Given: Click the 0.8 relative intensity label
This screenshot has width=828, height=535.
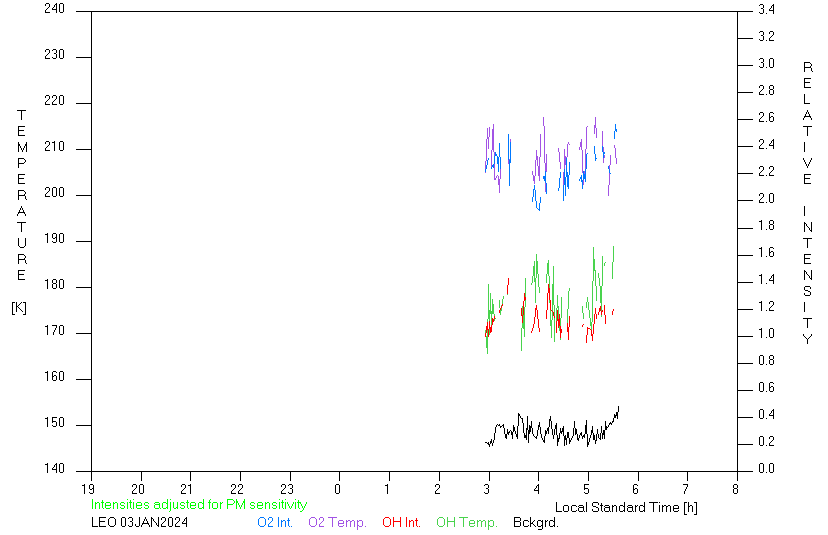Looking at the screenshot, I should click(x=766, y=360).
